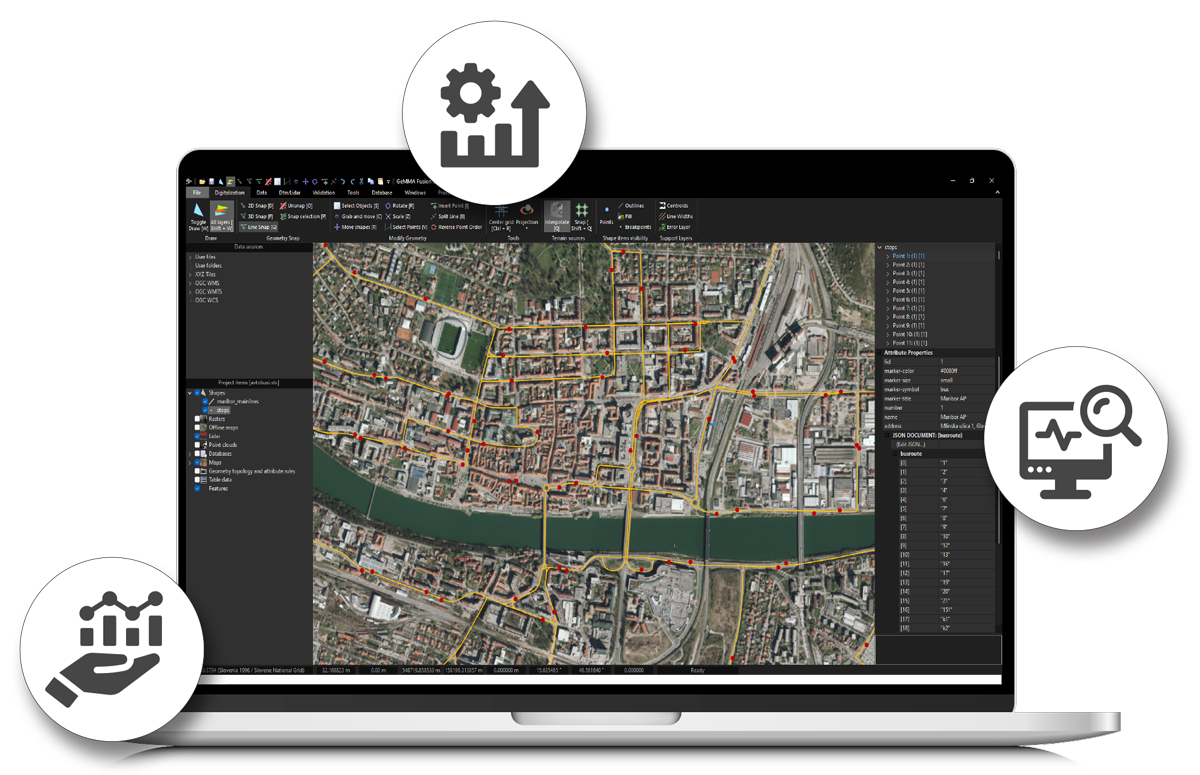Viewport: 1200px width, 775px height.
Task: Click the Rotate geometry tool
Action: pyautogui.click(x=399, y=205)
